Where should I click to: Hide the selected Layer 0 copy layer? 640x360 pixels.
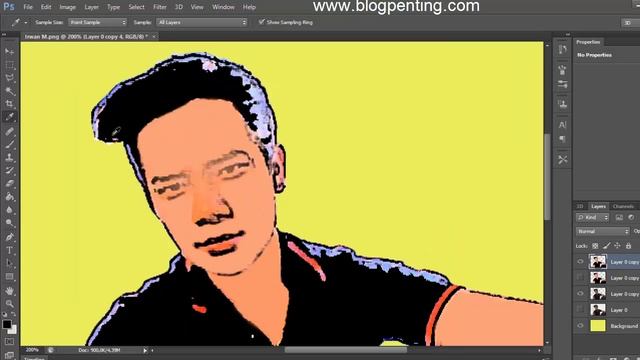click(x=580, y=262)
